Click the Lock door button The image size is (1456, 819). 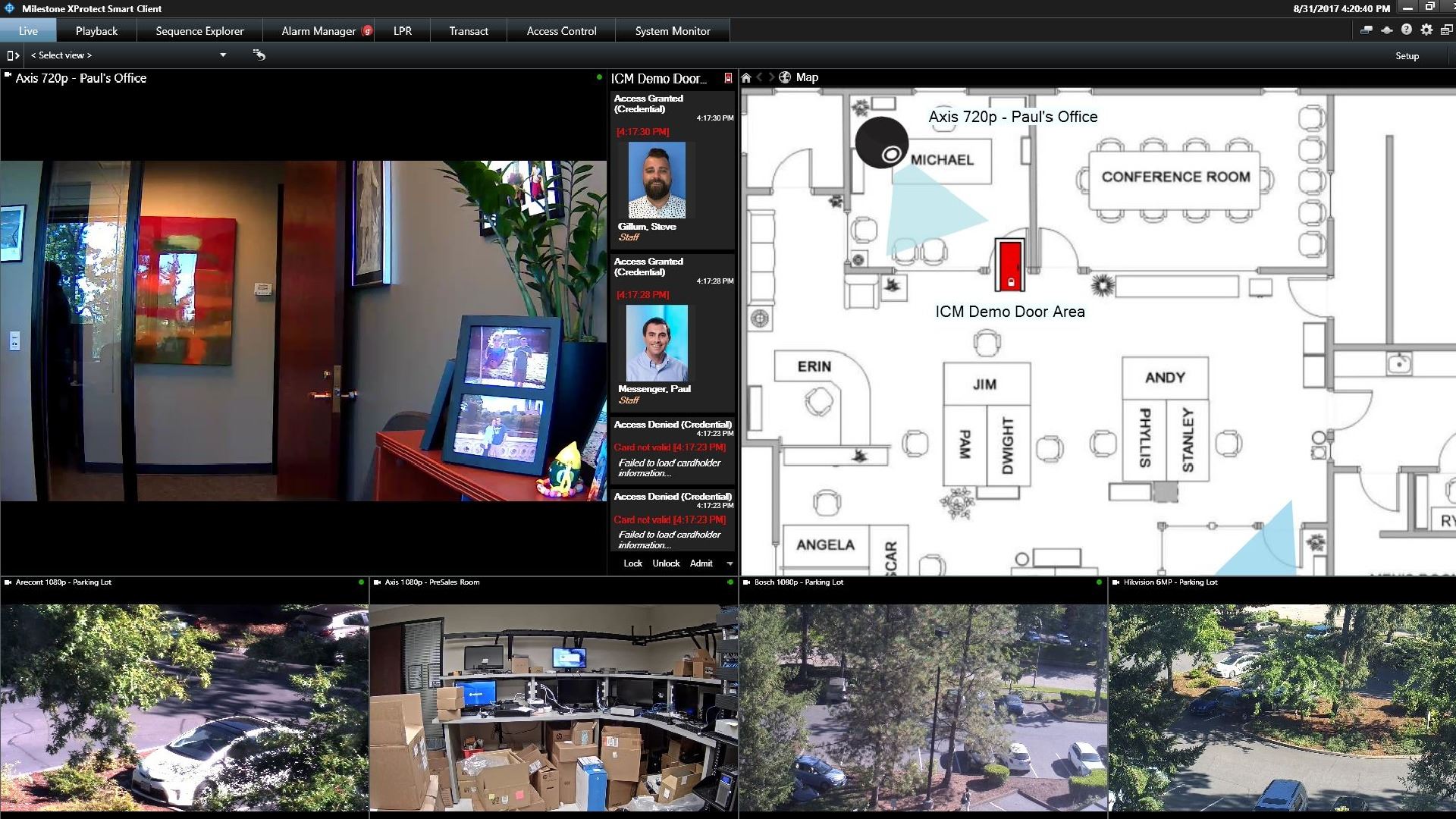click(632, 563)
